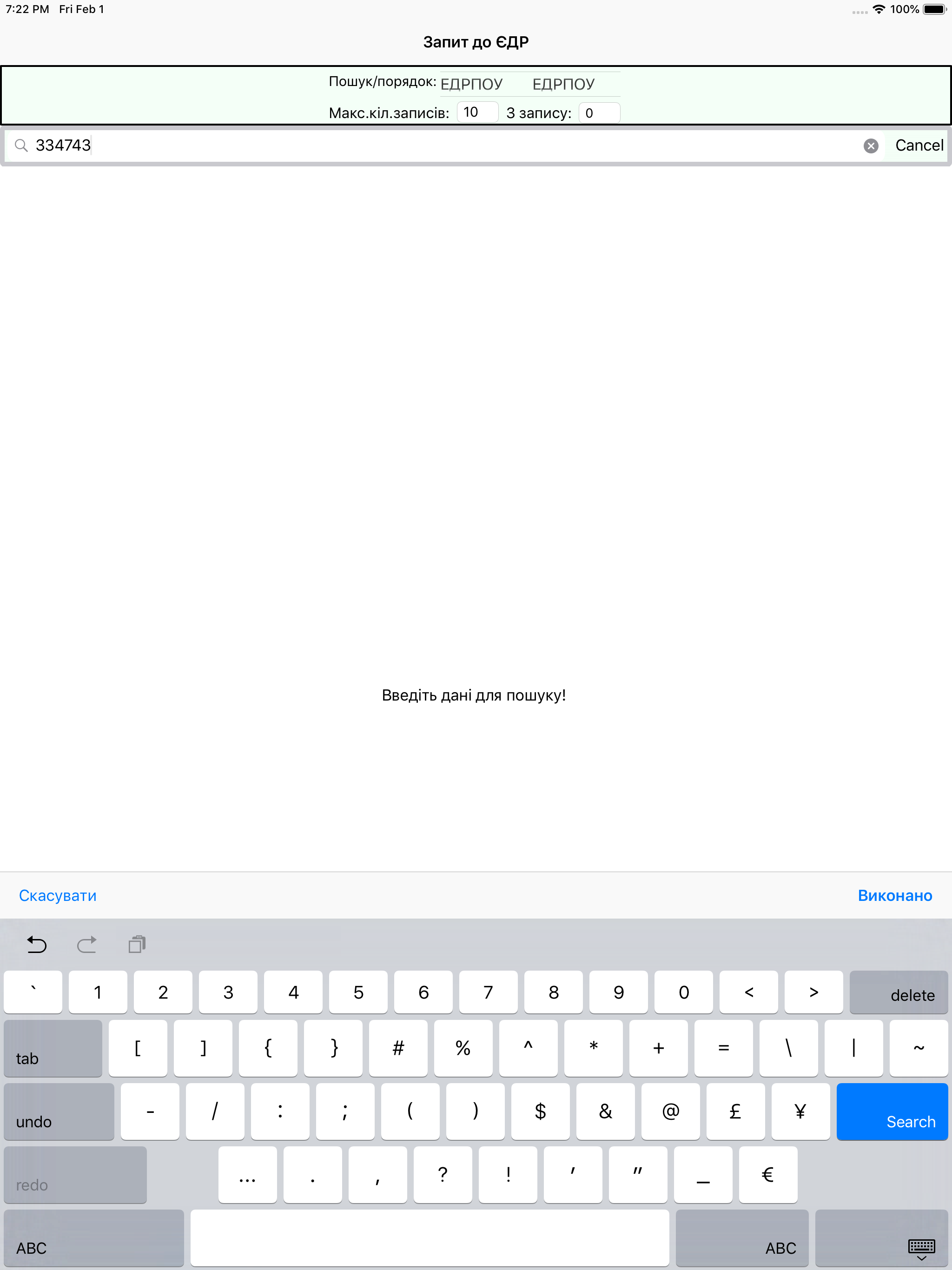Tap the question mark key
This screenshot has height=1270, width=952.
tap(443, 1175)
